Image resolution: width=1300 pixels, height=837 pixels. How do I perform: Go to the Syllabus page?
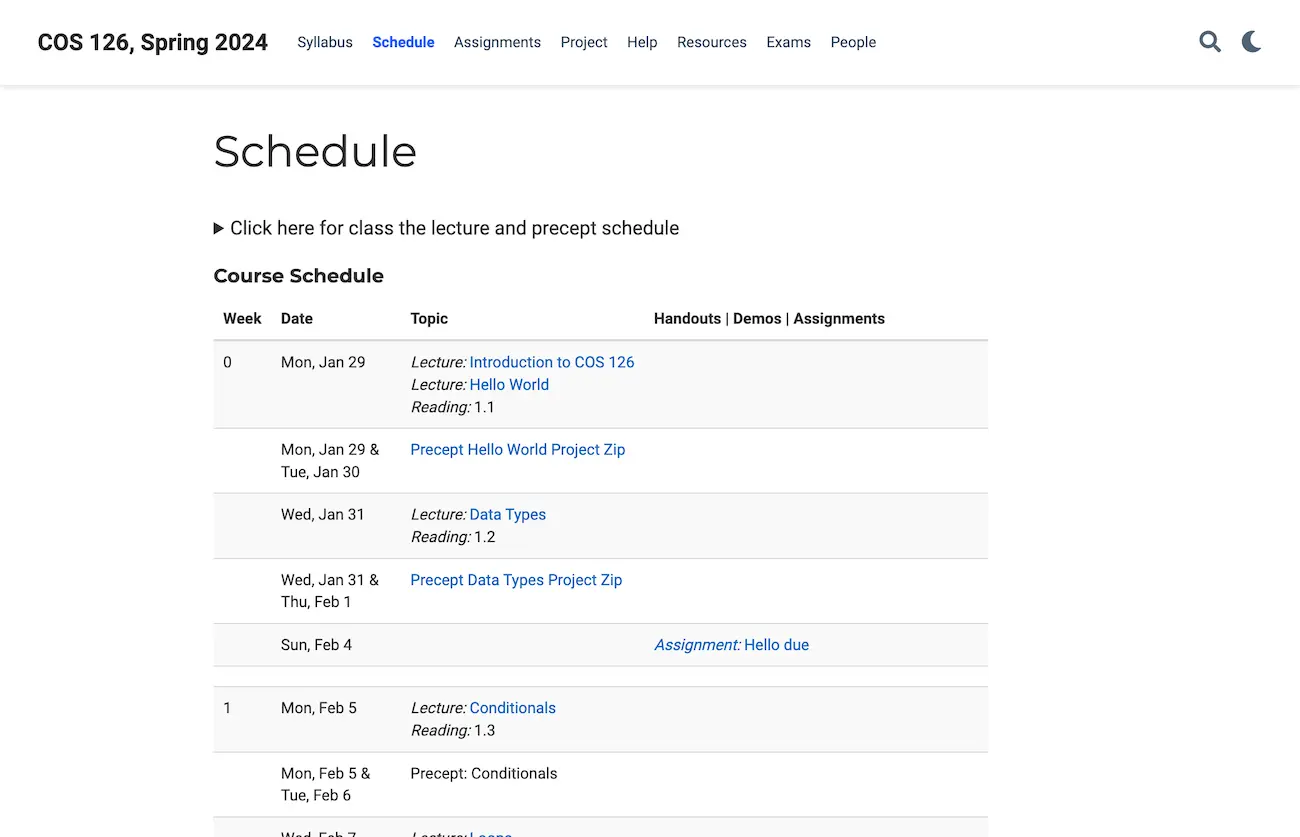(325, 42)
